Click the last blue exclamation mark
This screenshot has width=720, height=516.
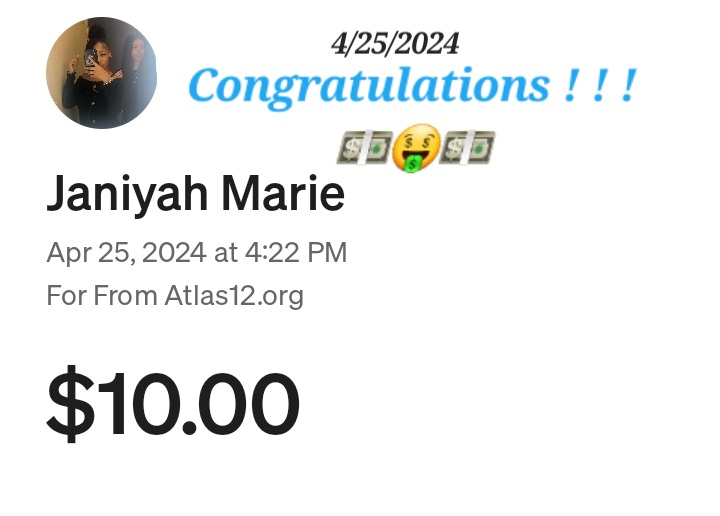tap(629, 85)
